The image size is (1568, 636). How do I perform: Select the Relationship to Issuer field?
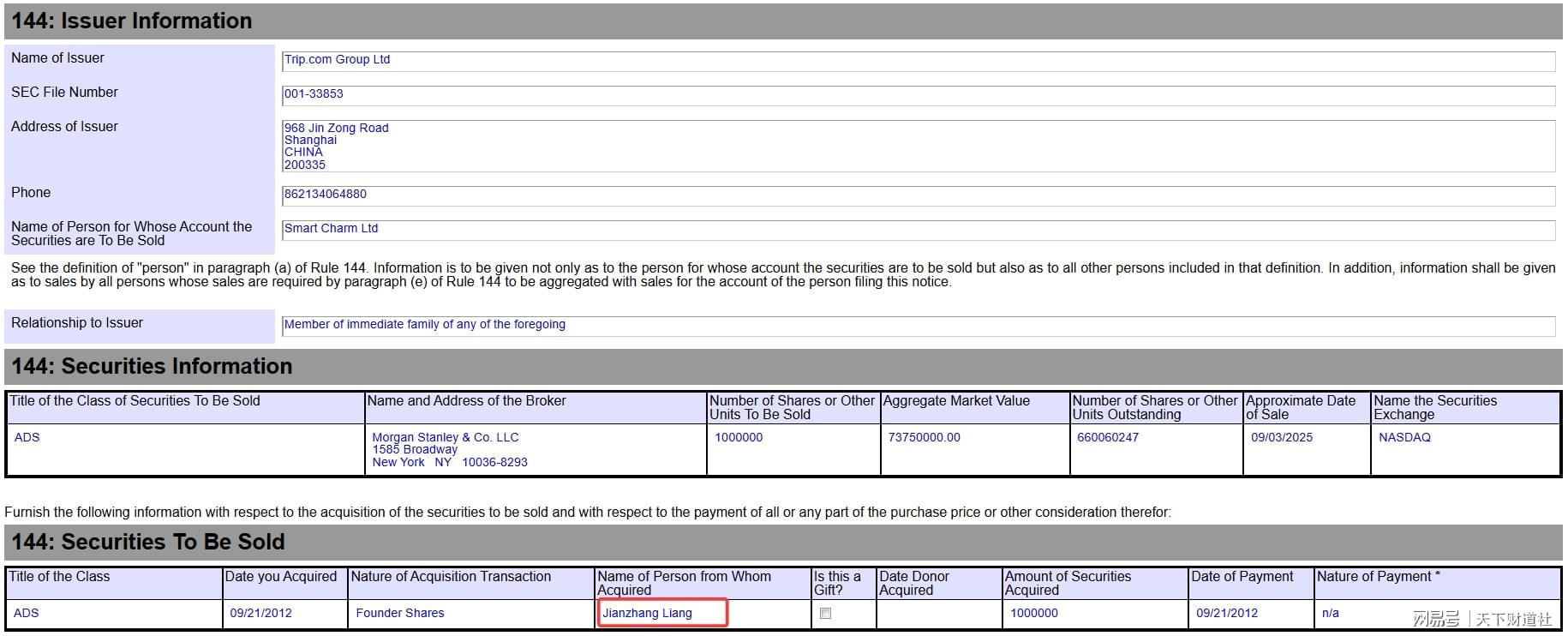click(x=918, y=326)
